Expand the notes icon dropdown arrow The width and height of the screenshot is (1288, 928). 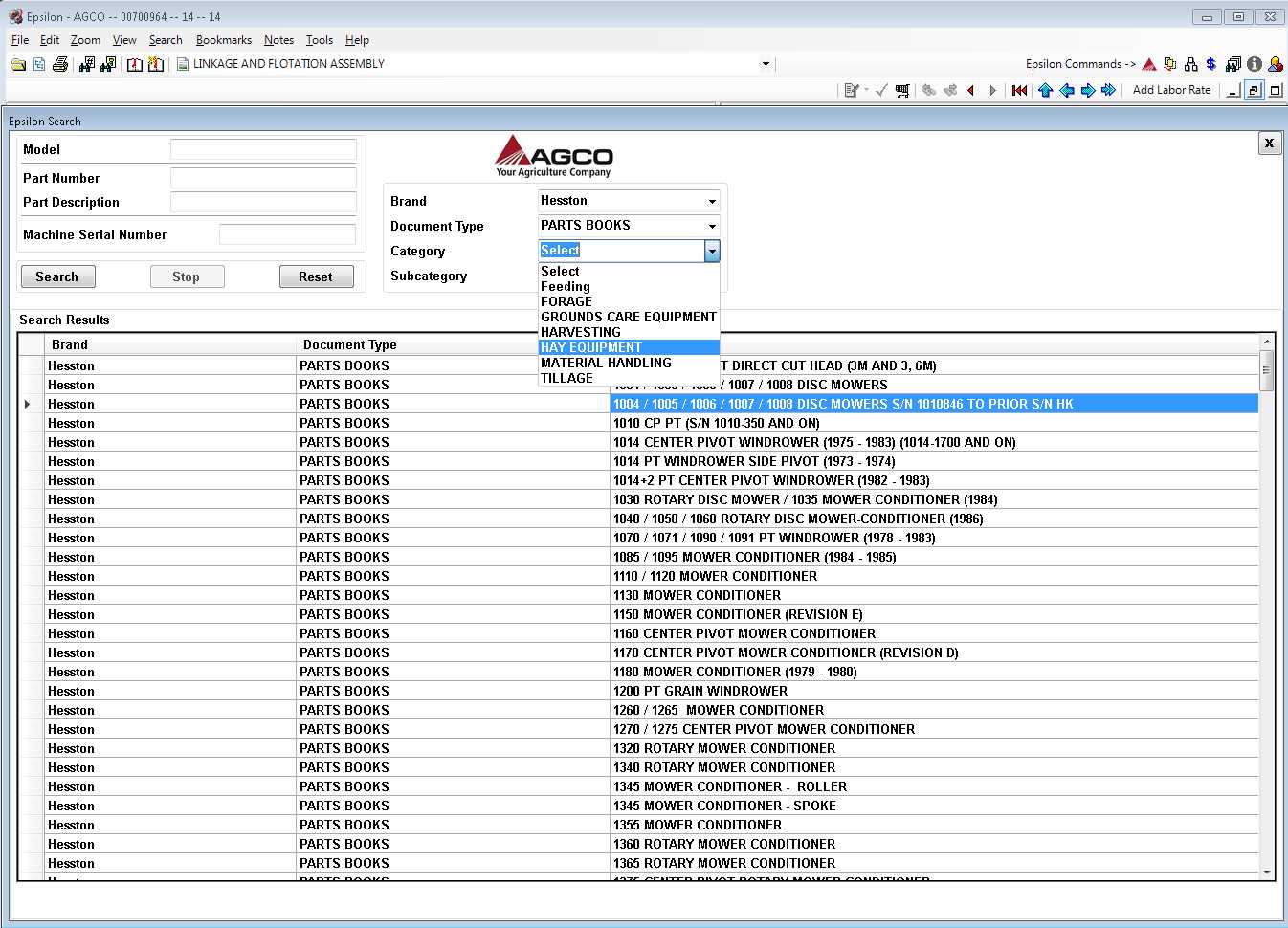[x=866, y=90]
